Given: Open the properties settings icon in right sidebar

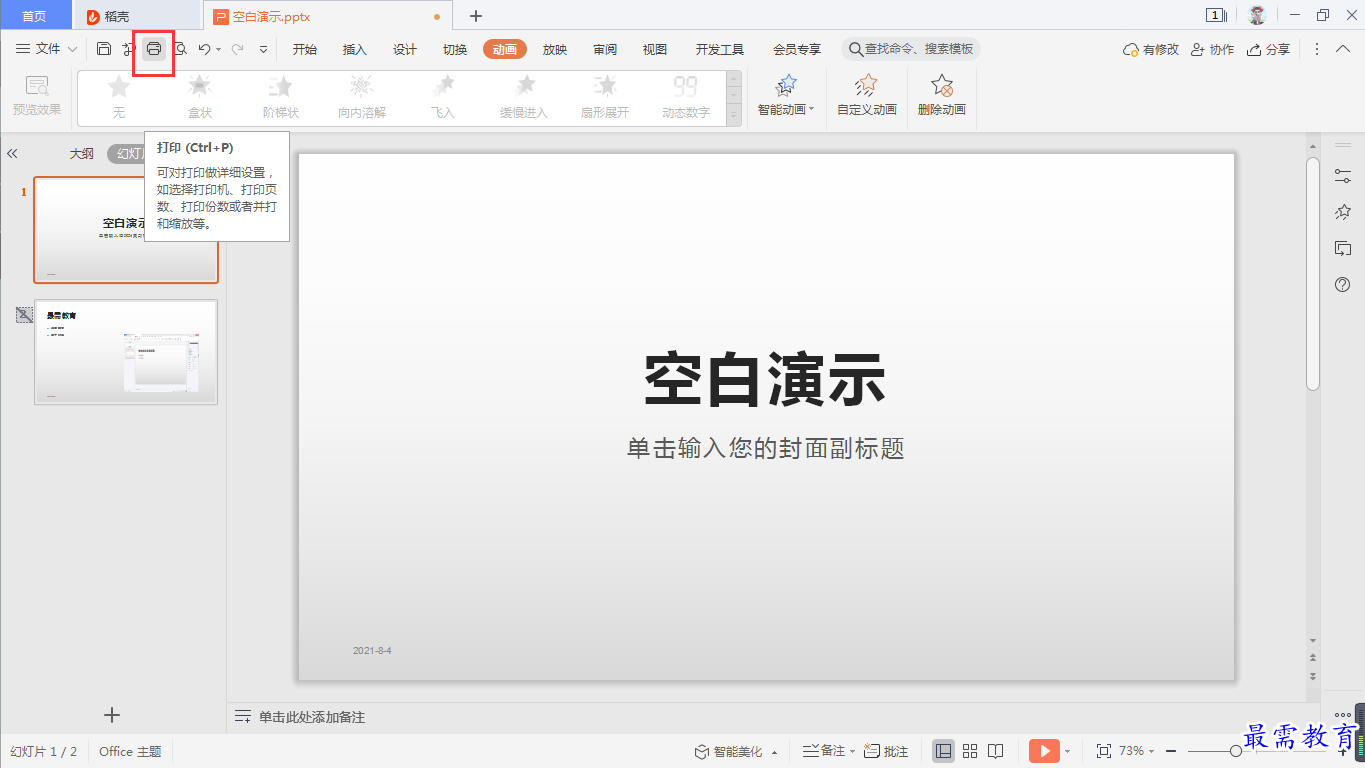Looking at the screenshot, I should coord(1343,175).
